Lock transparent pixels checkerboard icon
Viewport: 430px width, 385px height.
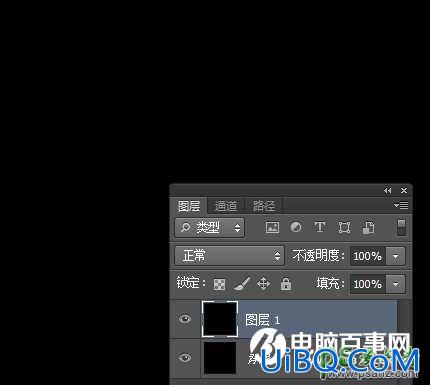pos(219,284)
